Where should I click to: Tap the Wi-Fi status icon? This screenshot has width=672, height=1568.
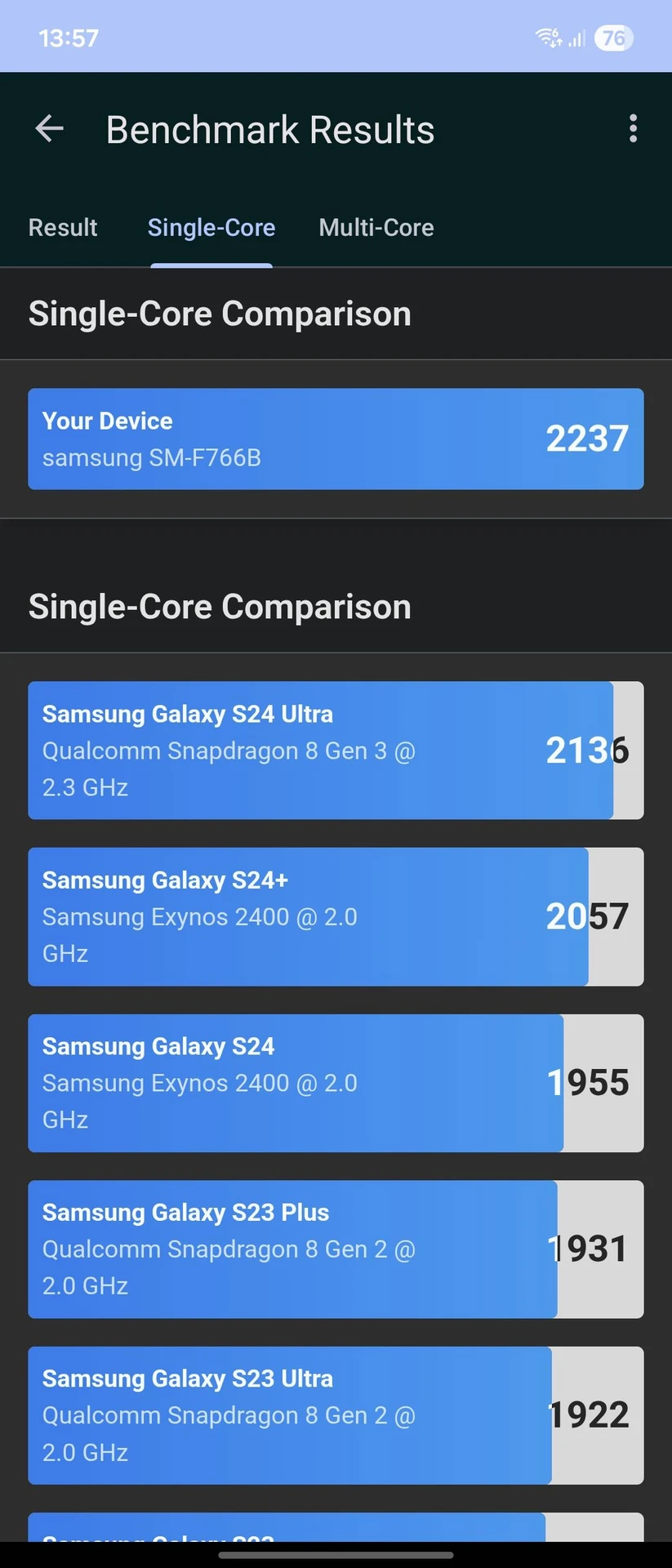tap(548, 38)
